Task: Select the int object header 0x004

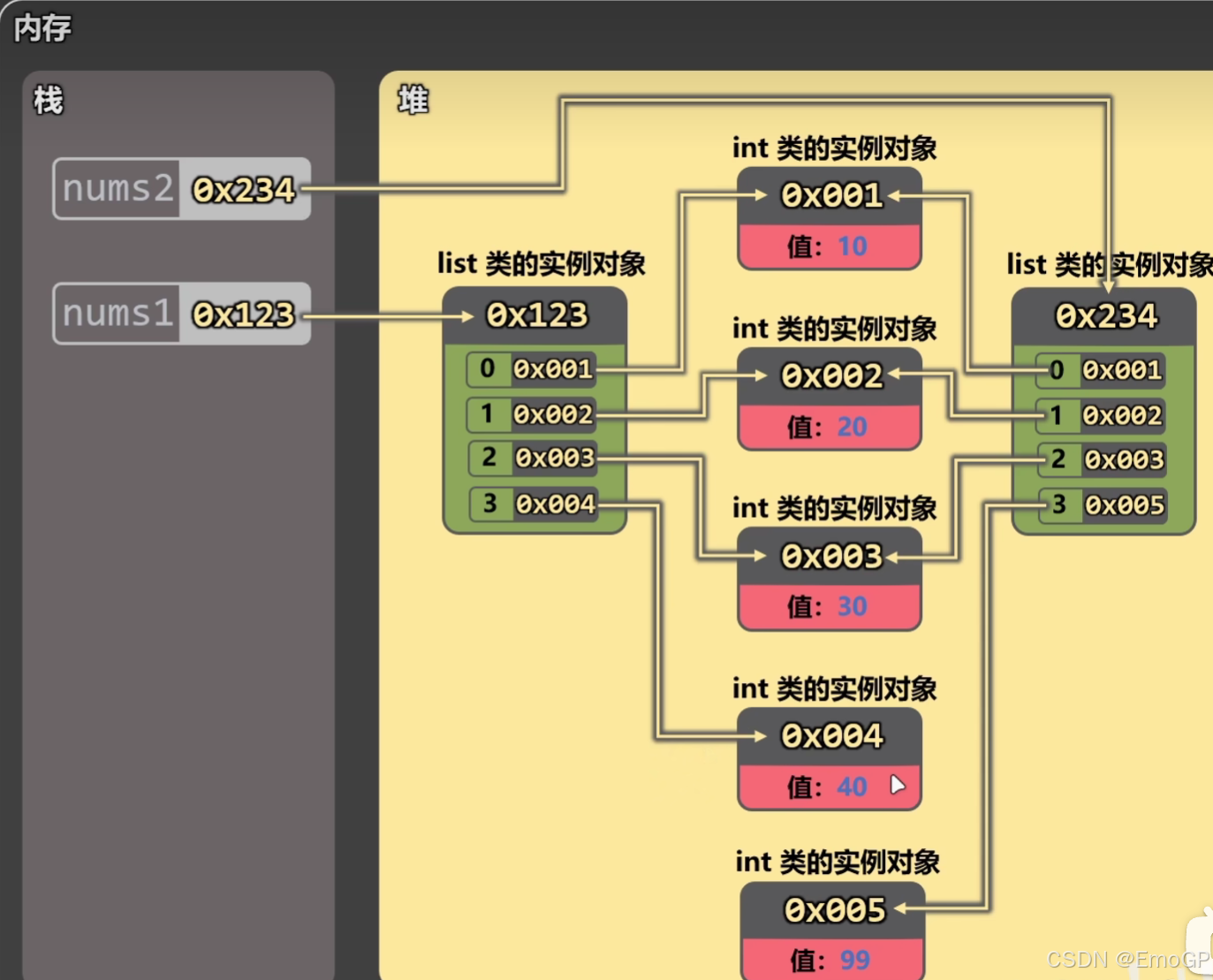Action: tap(830, 735)
